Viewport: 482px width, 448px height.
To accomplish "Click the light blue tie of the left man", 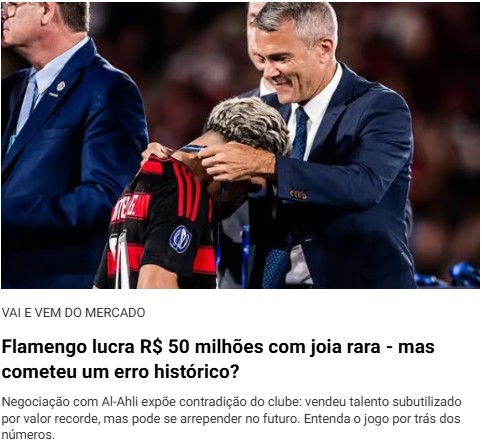I will 28,100.
